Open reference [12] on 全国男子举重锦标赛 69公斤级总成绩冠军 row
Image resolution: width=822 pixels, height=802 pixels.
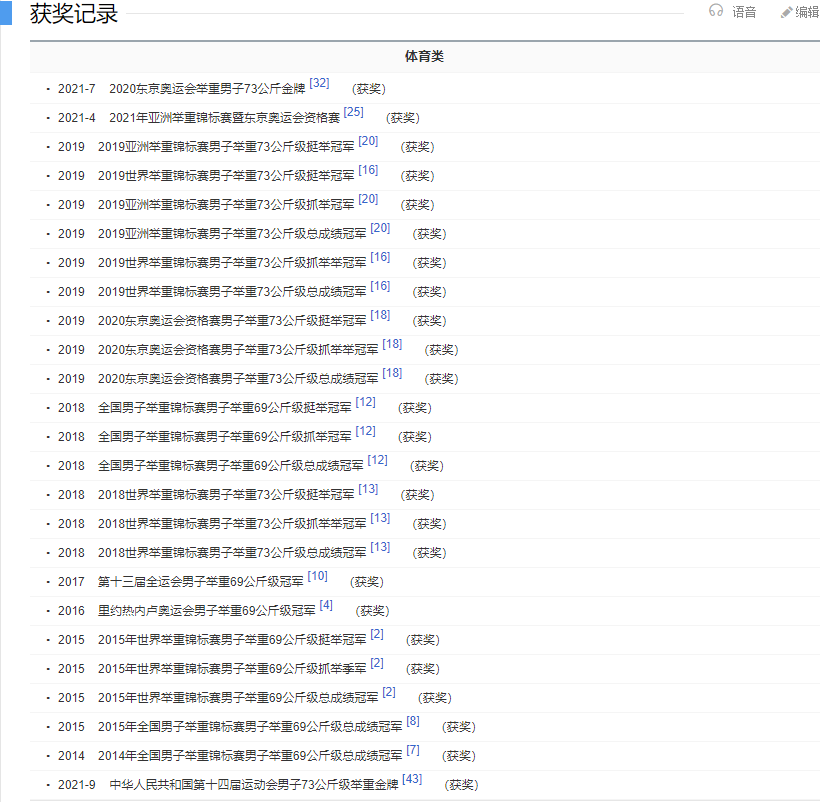377,460
